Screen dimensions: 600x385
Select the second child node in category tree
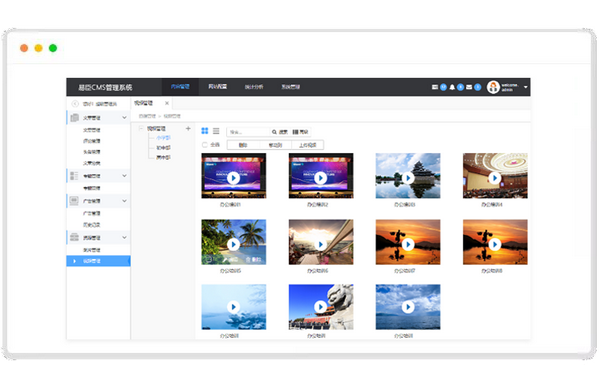[x=163, y=148]
